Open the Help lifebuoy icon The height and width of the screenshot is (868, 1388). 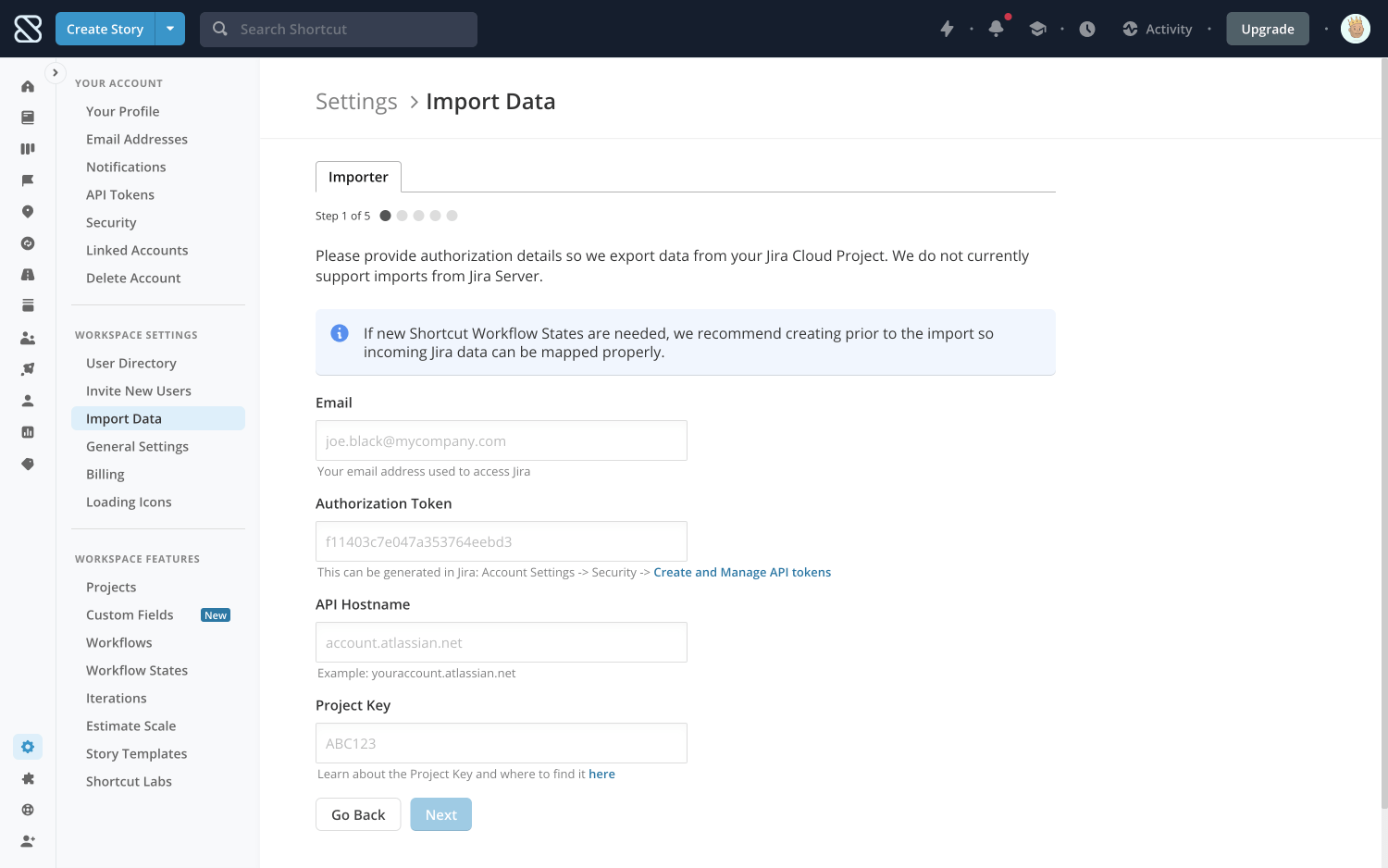tap(28, 810)
